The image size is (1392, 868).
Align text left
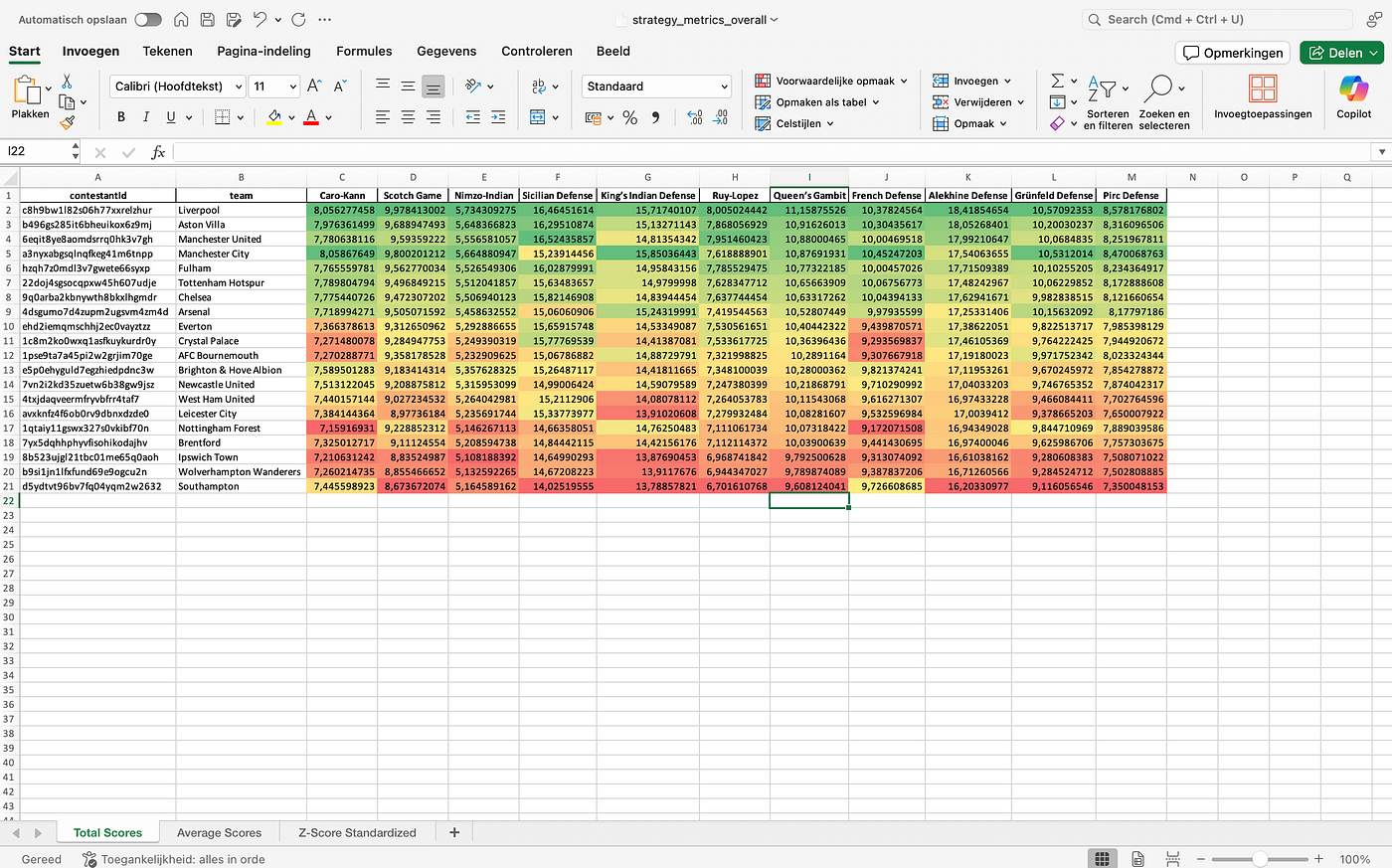pyautogui.click(x=383, y=117)
